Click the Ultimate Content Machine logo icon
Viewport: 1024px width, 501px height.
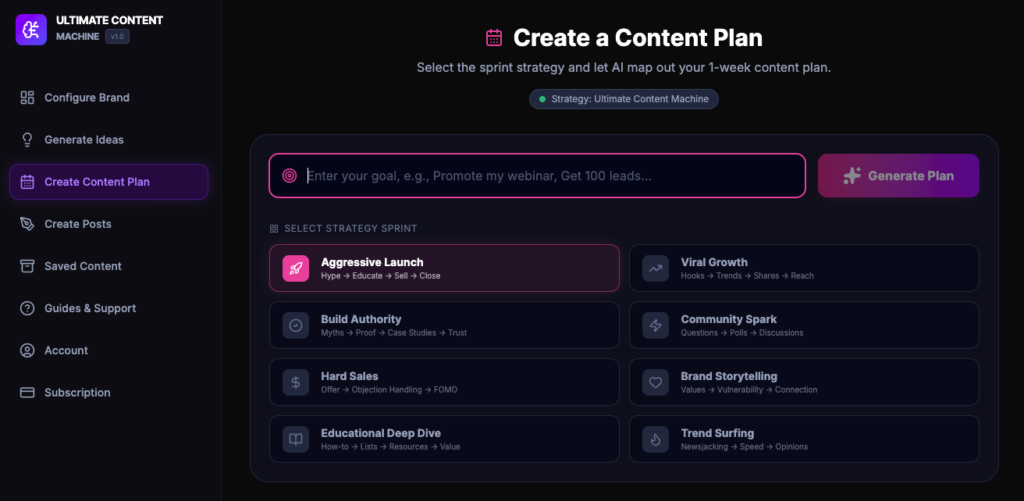point(30,28)
